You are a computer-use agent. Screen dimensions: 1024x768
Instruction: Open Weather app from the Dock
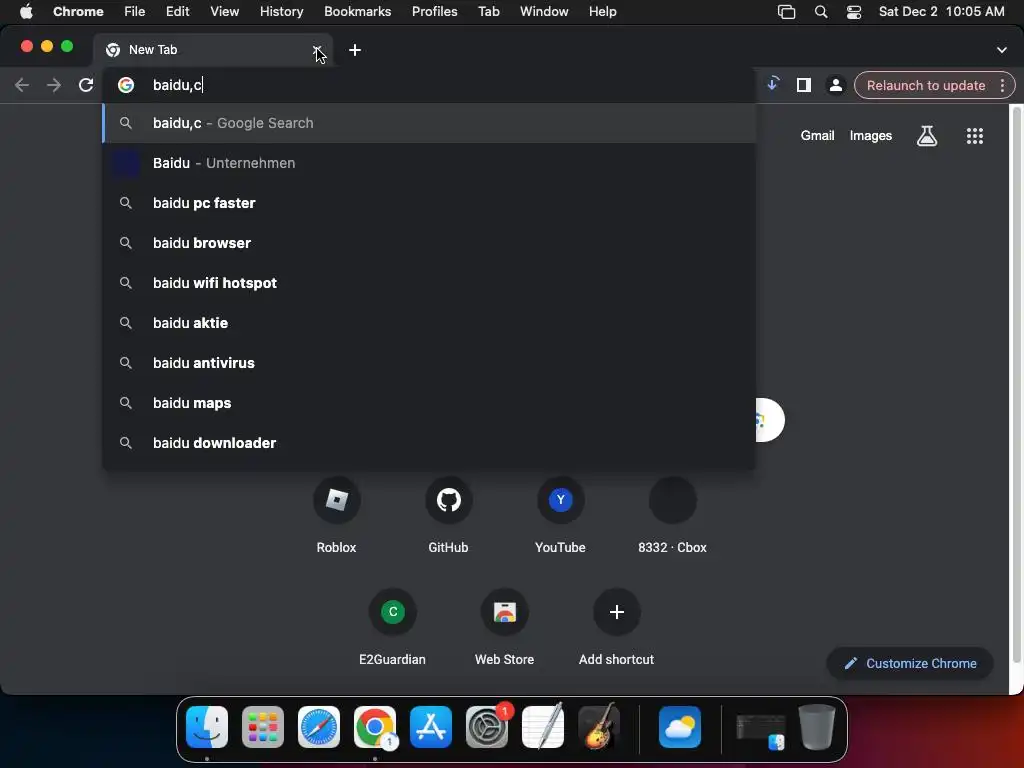(x=680, y=727)
